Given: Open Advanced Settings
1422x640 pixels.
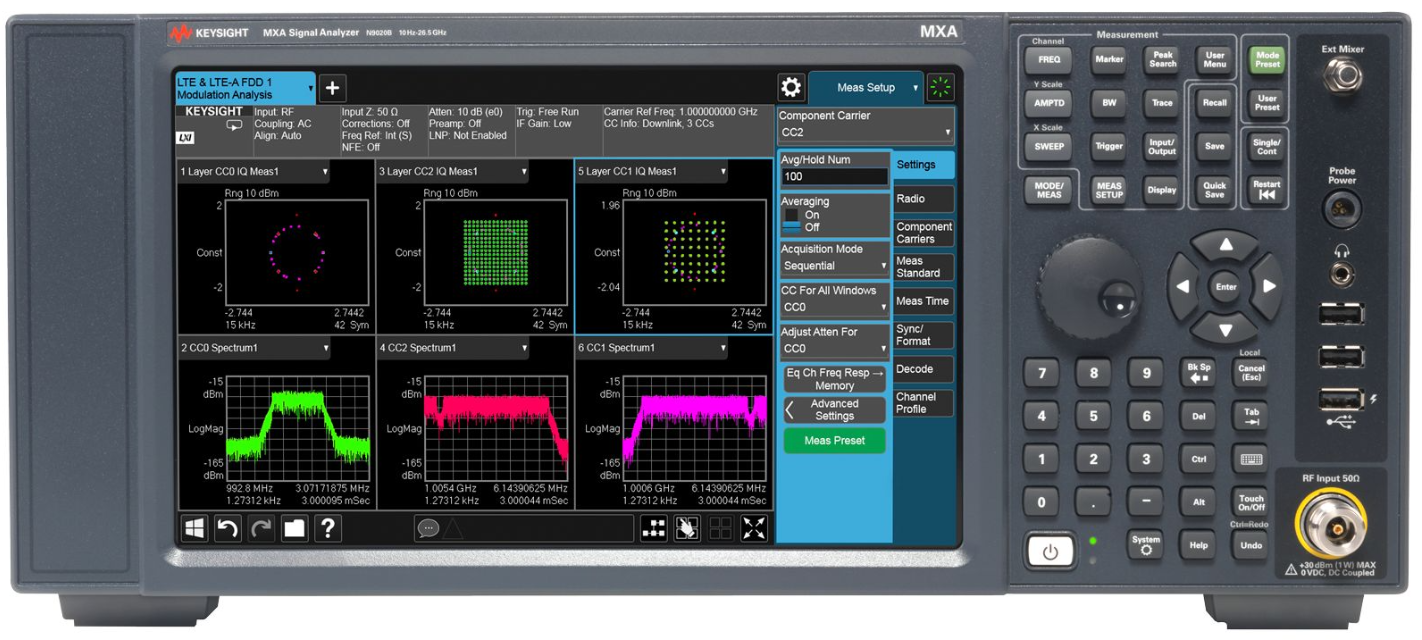Looking at the screenshot, I should [x=835, y=410].
